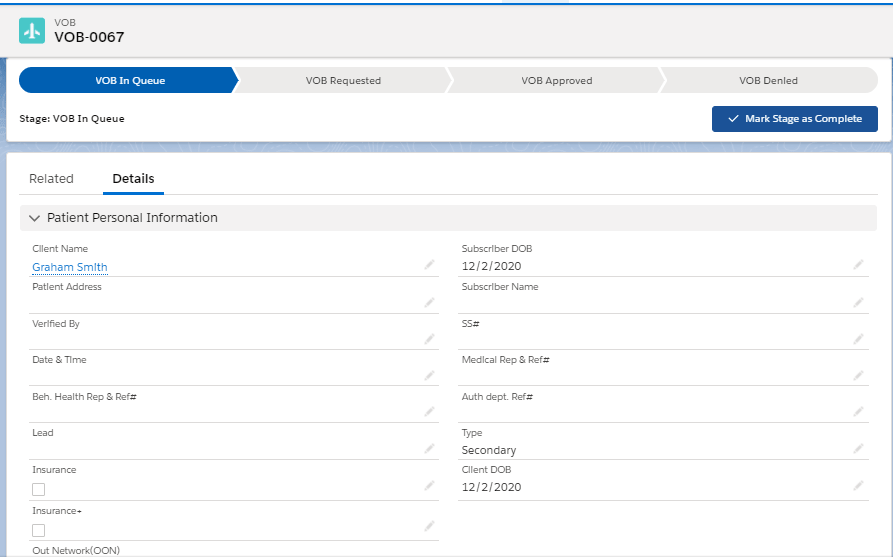Select VOB Requested stage in path

pyautogui.click(x=343, y=81)
